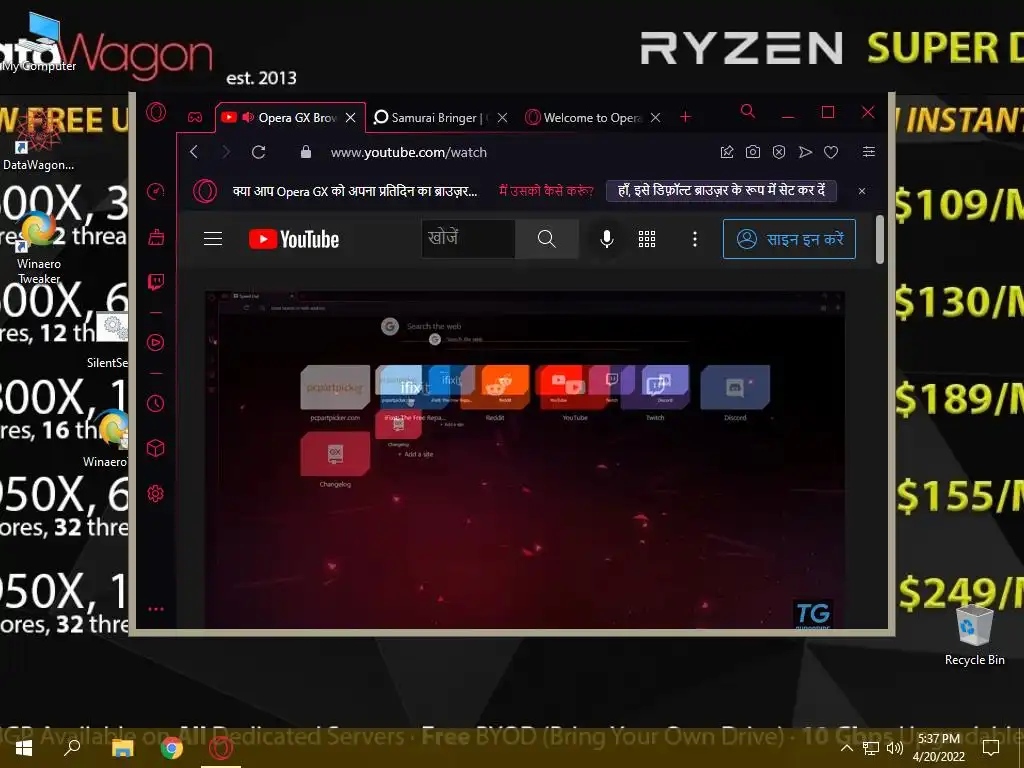Open Extensions cube icon in sidebar
Viewport: 1024px width, 768px height.
[x=155, y=448]
